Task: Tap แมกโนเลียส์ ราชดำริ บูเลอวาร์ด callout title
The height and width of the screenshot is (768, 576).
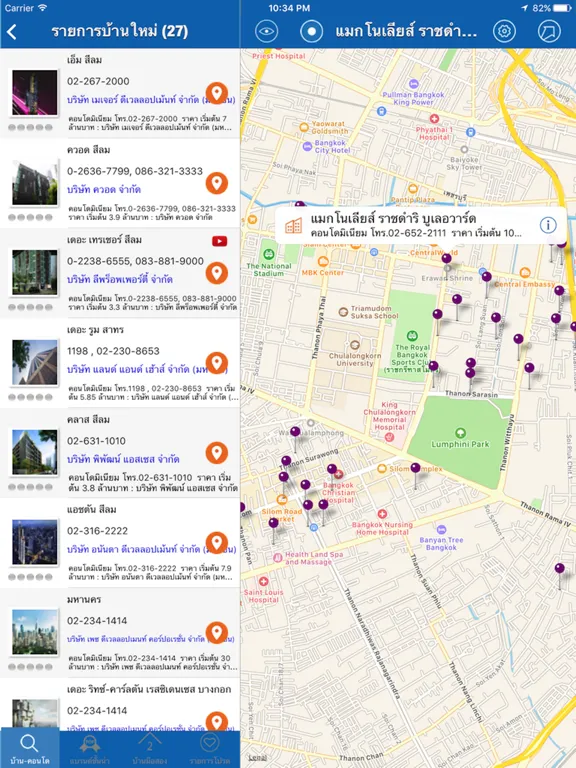Action: point(393,218)
